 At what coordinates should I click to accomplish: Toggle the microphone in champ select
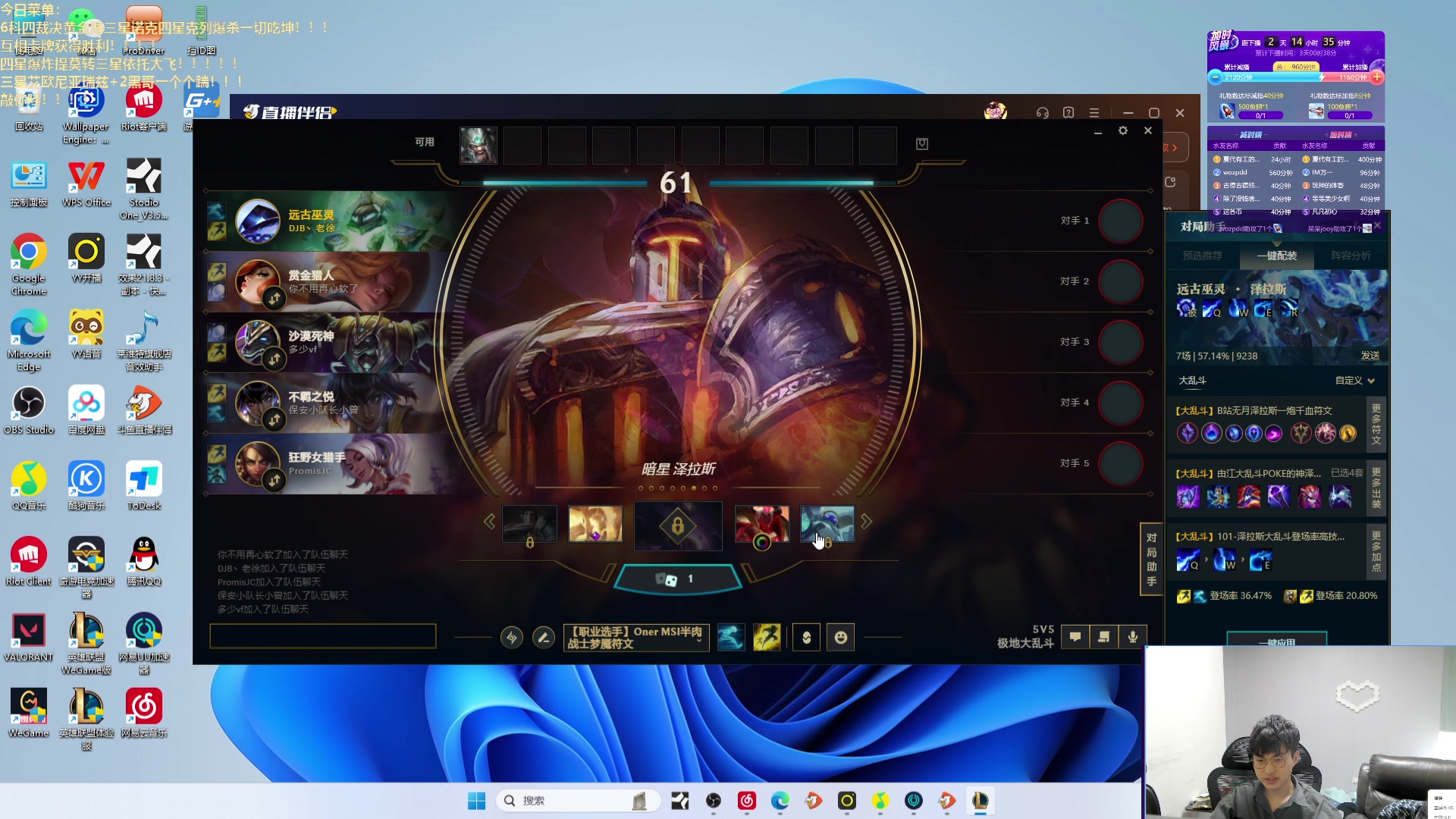point(1133,637)
